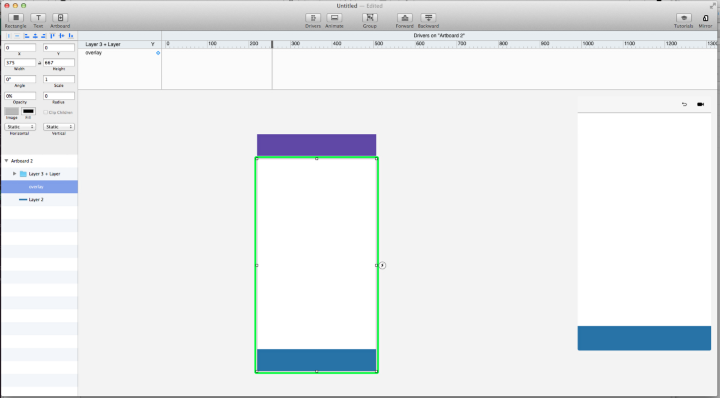Open the Tutorials window
Image resolution: width=720 pixels, height=398 pixels.
point(684,18)
